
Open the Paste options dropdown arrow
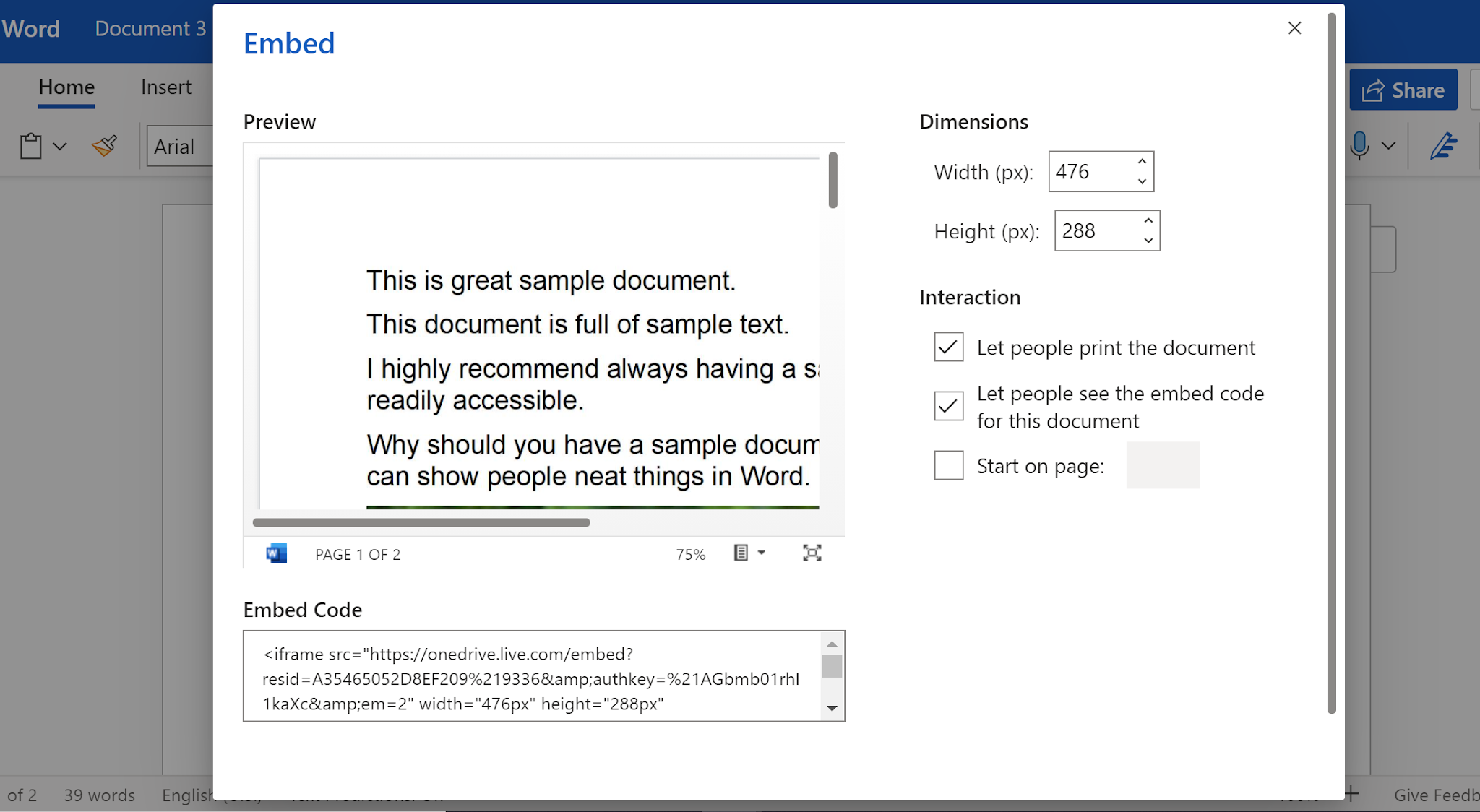click(61, 145)
